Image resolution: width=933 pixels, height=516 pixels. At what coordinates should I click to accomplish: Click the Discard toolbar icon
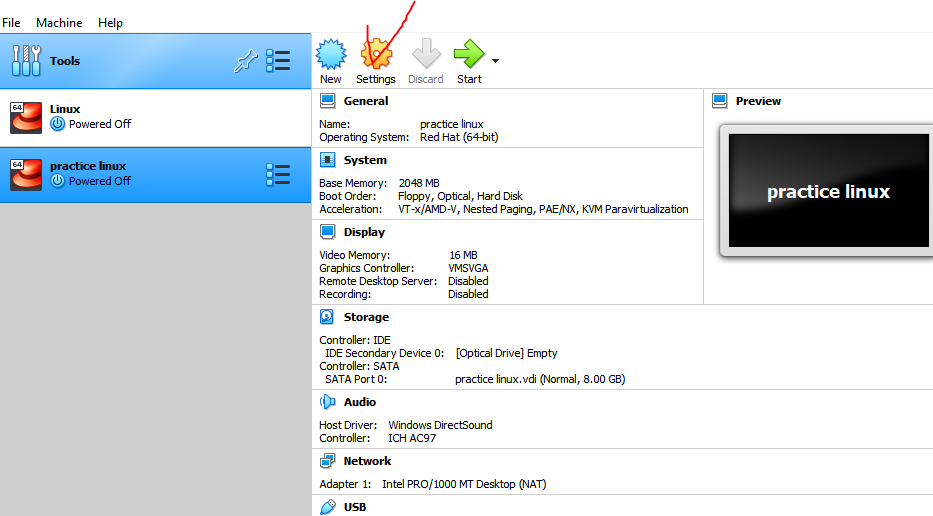[x=426, y=54]
